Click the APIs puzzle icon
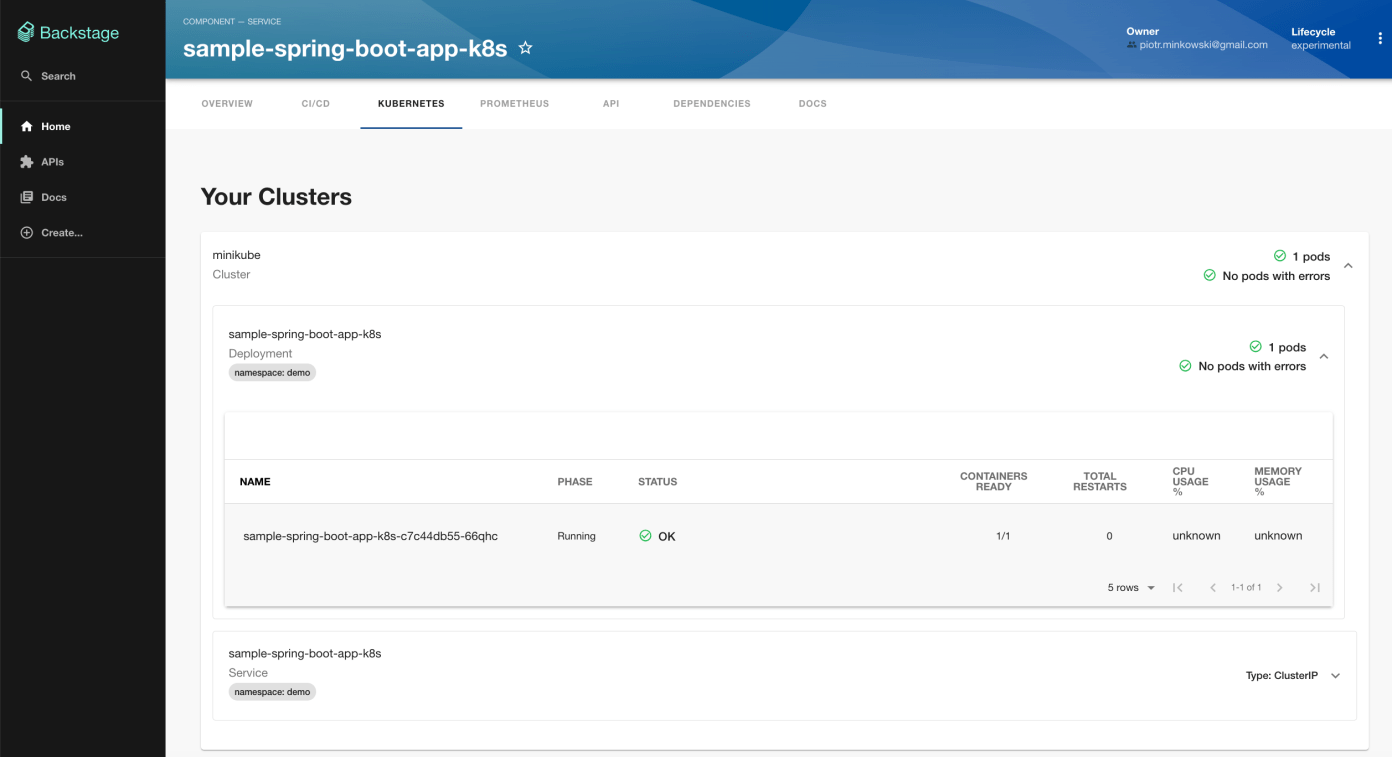Viewport: 1392px width, 757px height. tap(27, 162)
